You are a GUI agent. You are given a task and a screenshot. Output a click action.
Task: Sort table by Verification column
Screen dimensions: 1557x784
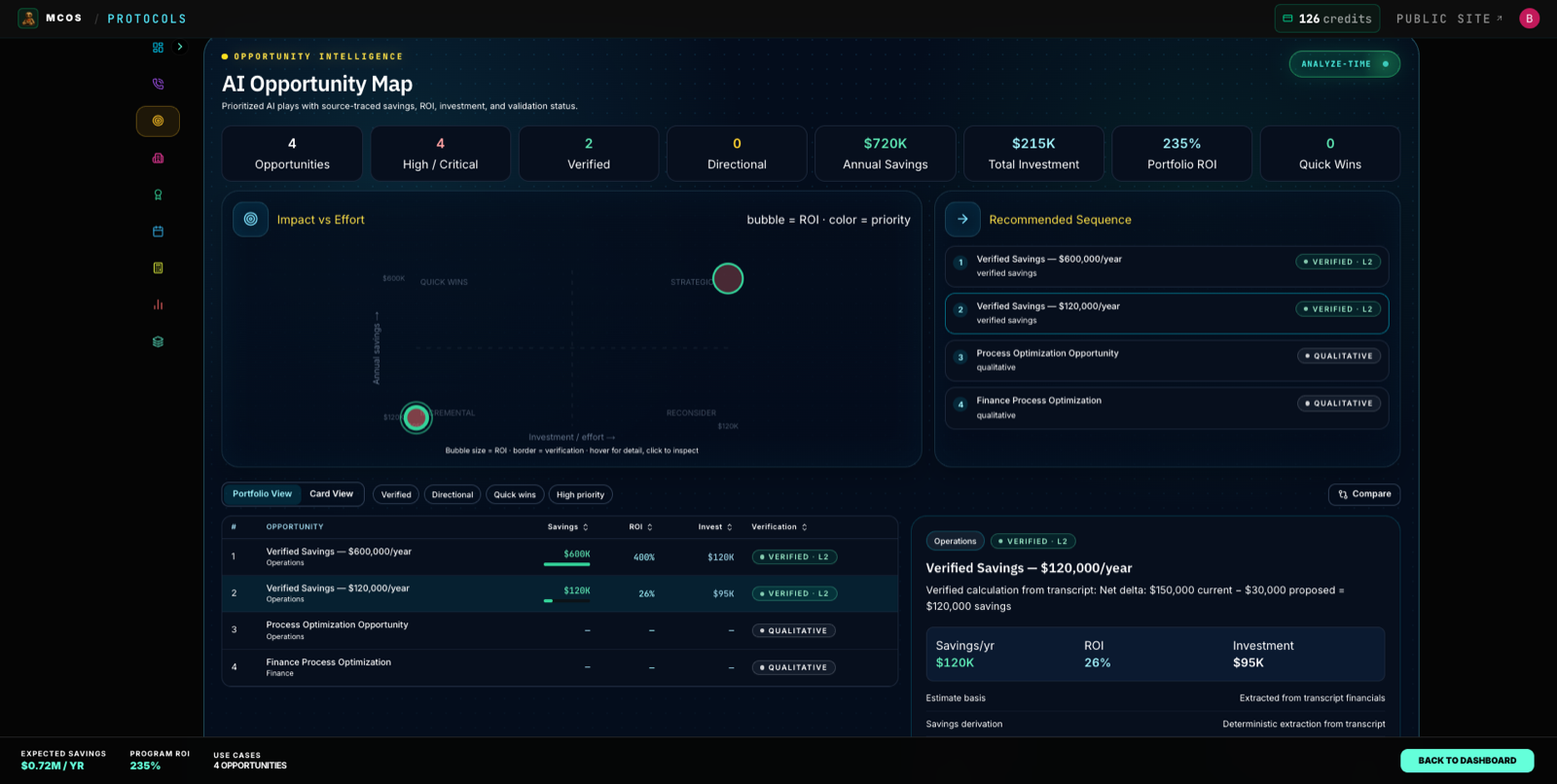tap(779, 527)
